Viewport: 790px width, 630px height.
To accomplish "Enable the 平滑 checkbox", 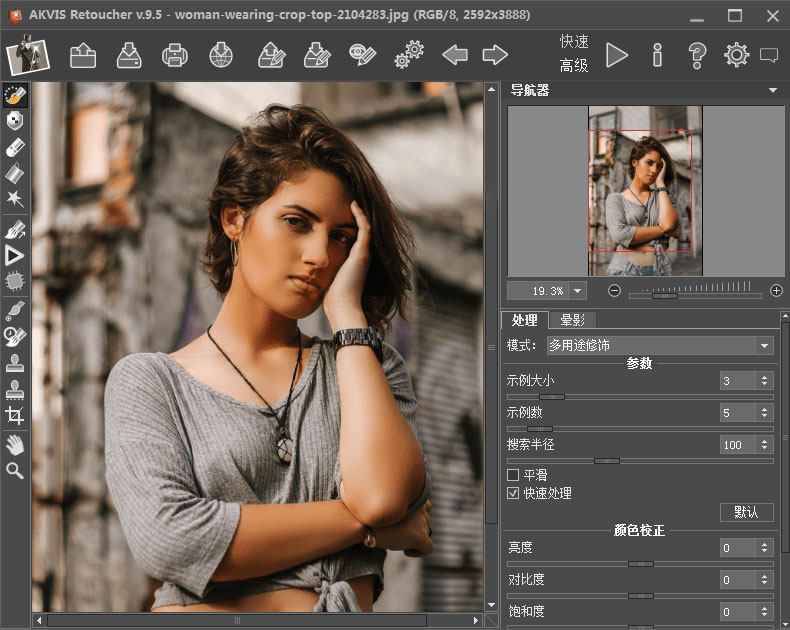I will tap(514, 475).
